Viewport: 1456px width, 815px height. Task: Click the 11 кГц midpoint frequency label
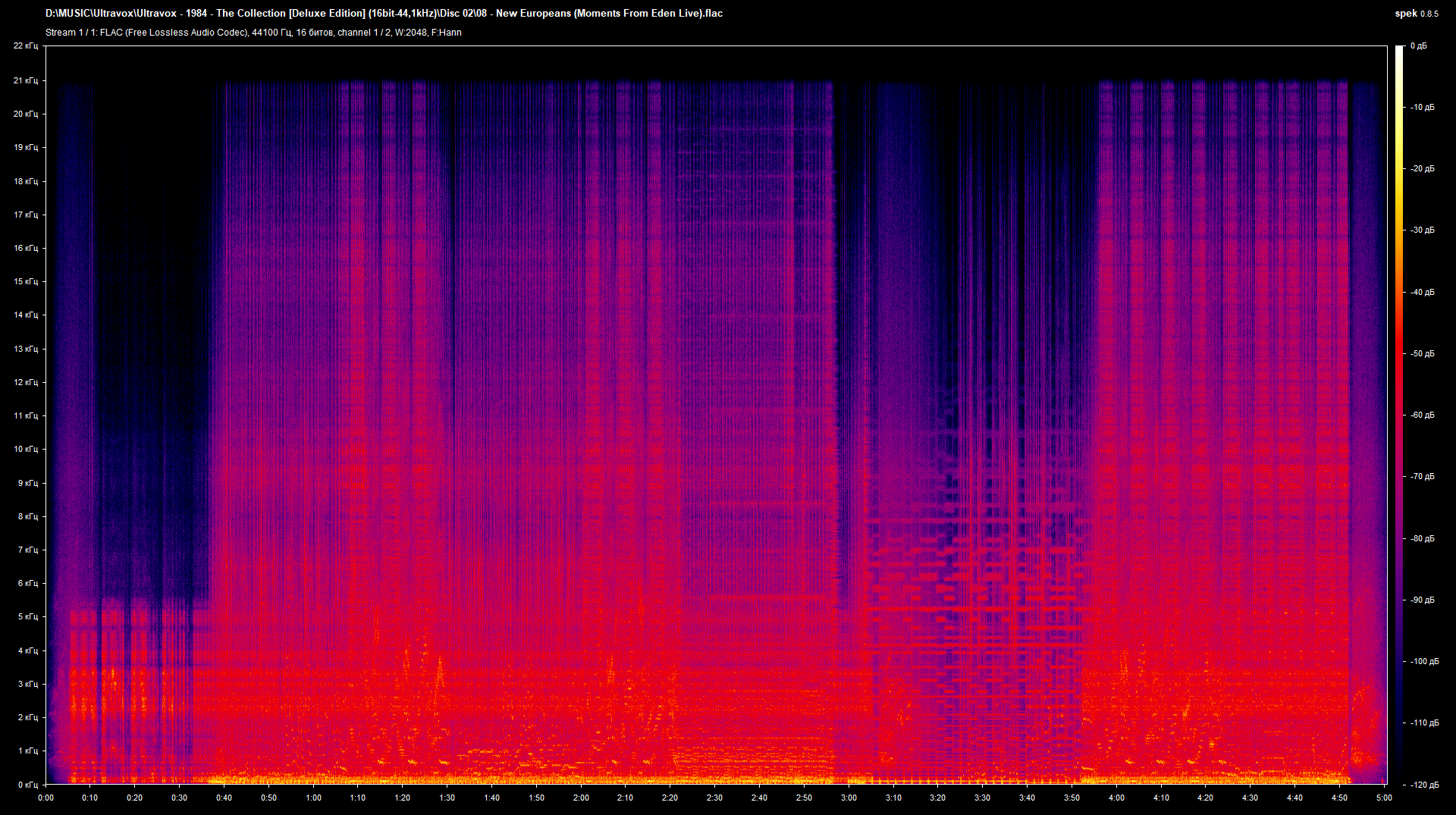(28, 414)
